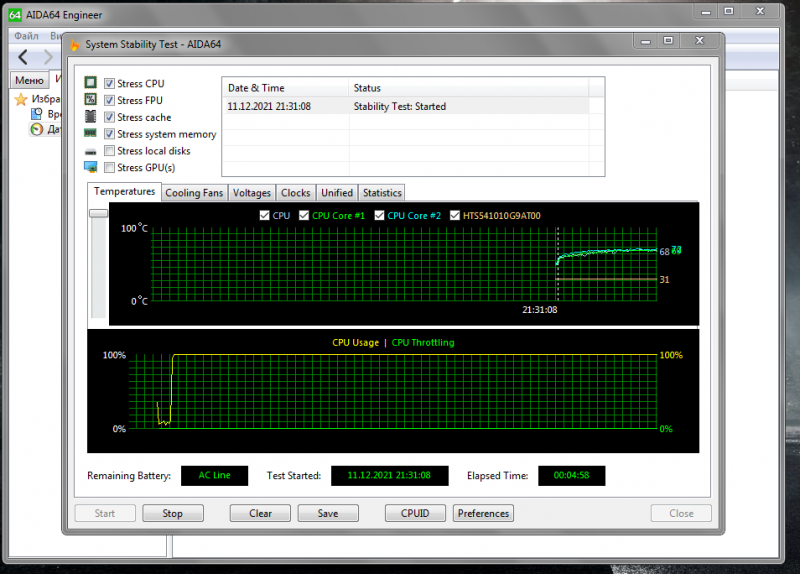
Task: Switch to the Cooling Fans tab
Action: (194, 193)
